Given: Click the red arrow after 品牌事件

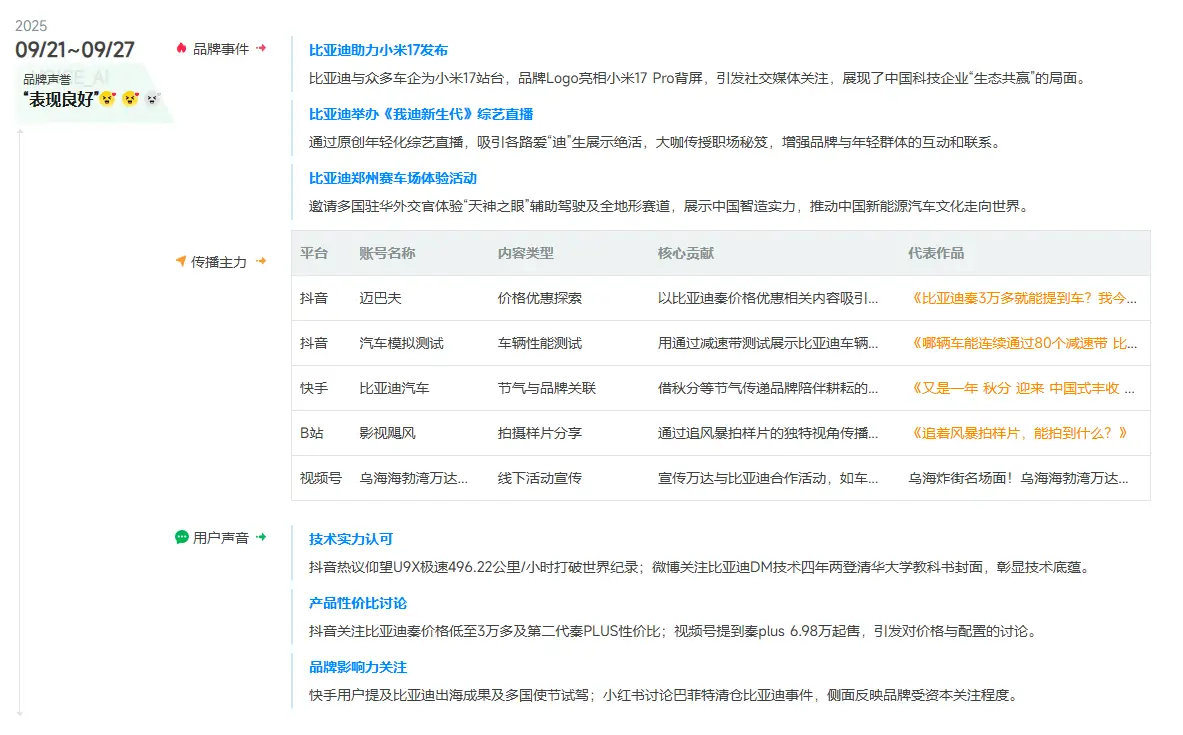Looking at the screenshot, I should [261, 48].
